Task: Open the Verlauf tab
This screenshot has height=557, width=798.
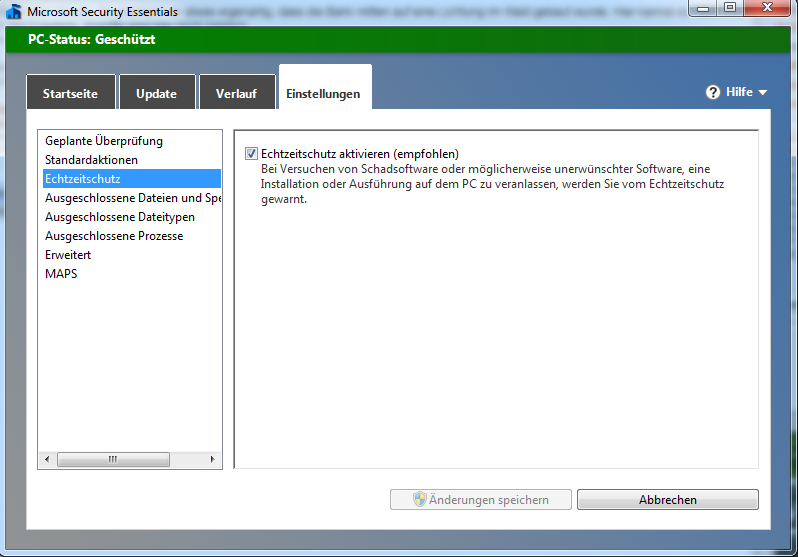Action: click(237, 92)
